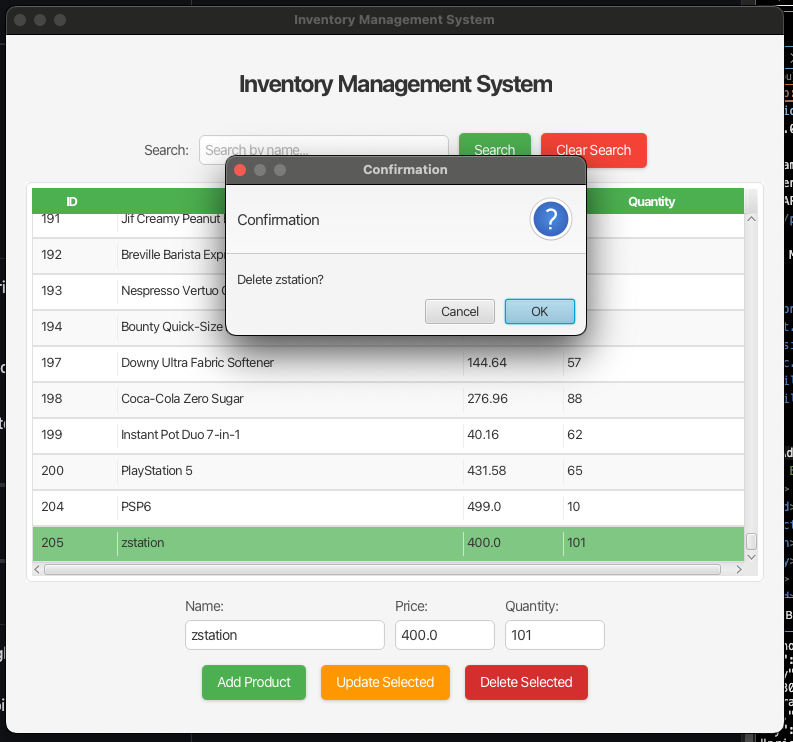793x742 pixels.
Task: Sort by the Quantity column header
Action: [651, 201]
